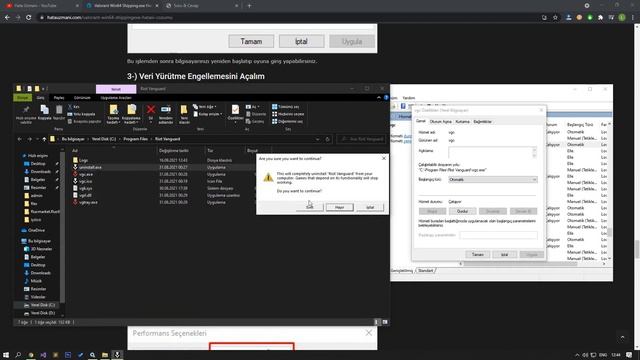Click Tümünü seç select all icon

click(x=274, y=107)
